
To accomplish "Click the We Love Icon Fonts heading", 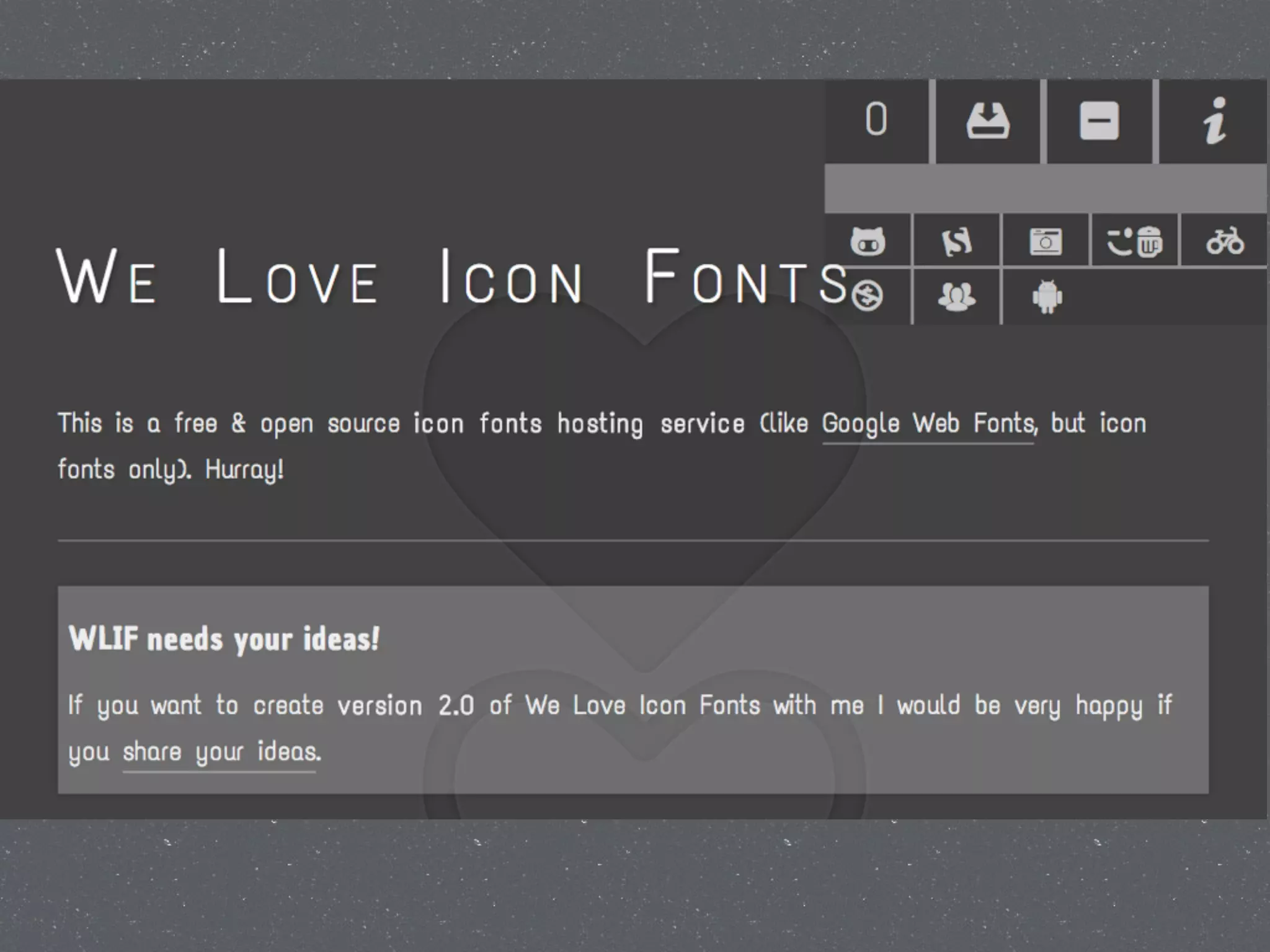I will [451, 277].
